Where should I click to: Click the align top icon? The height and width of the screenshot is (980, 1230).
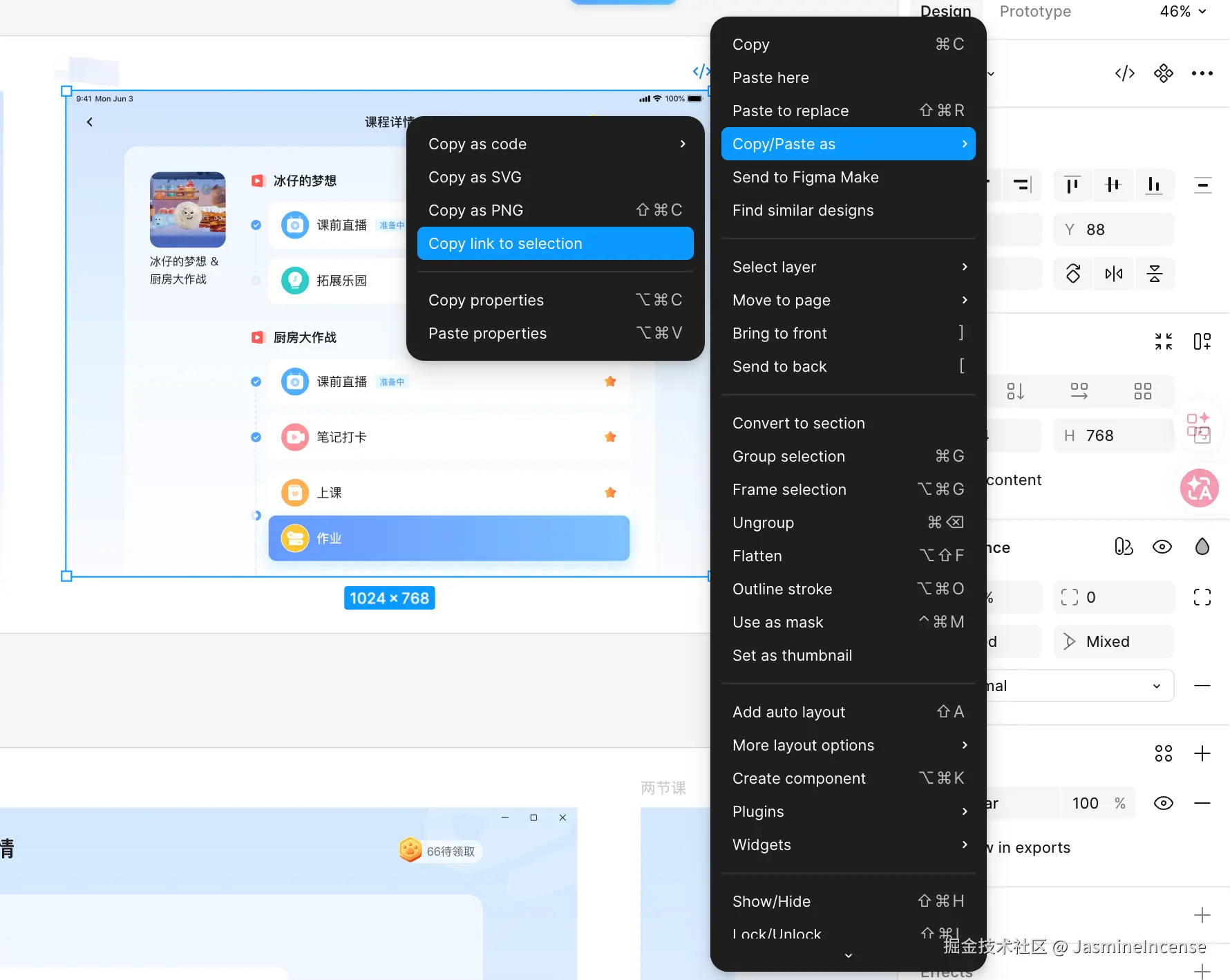point(1072,185)
